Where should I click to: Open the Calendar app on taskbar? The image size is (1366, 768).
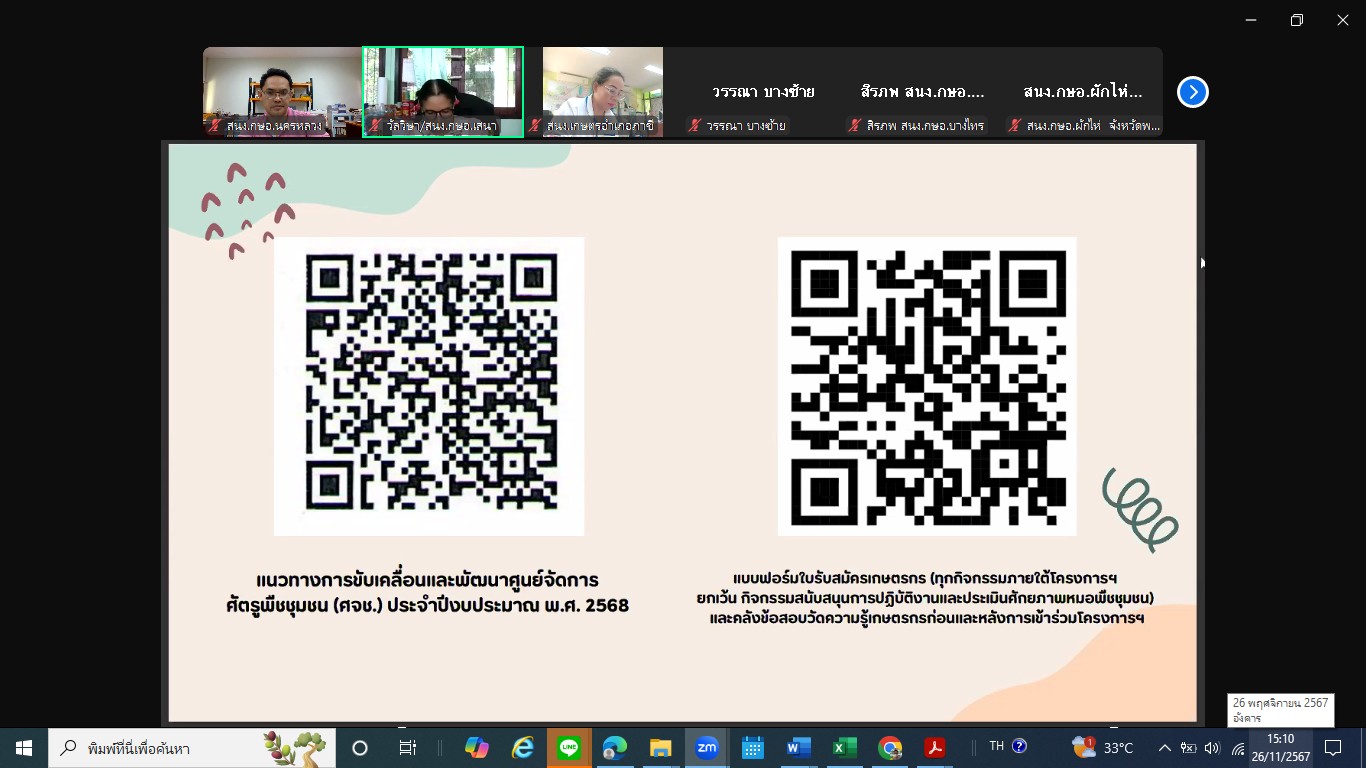click(753, 748)
